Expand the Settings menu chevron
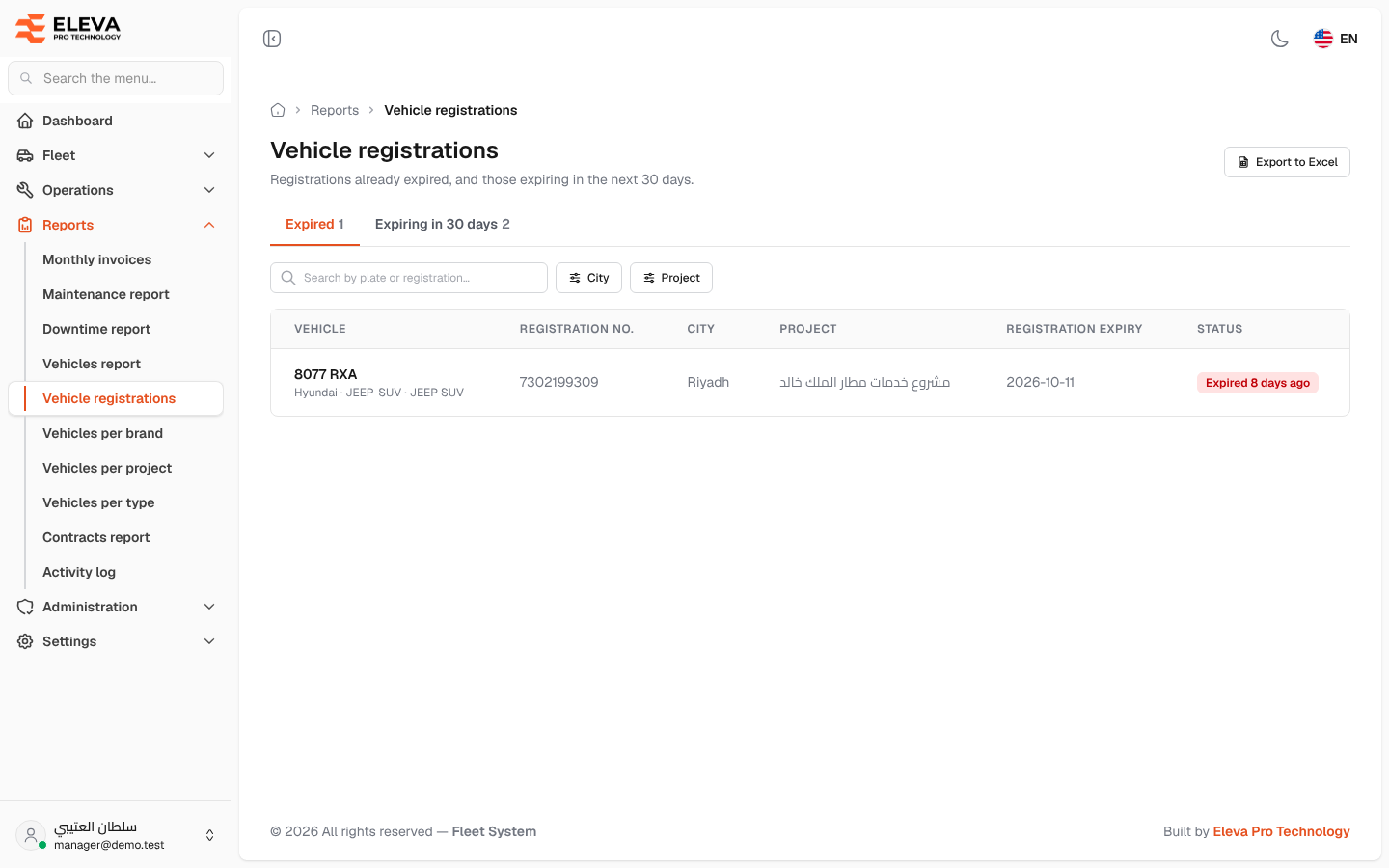 [209, 641]
